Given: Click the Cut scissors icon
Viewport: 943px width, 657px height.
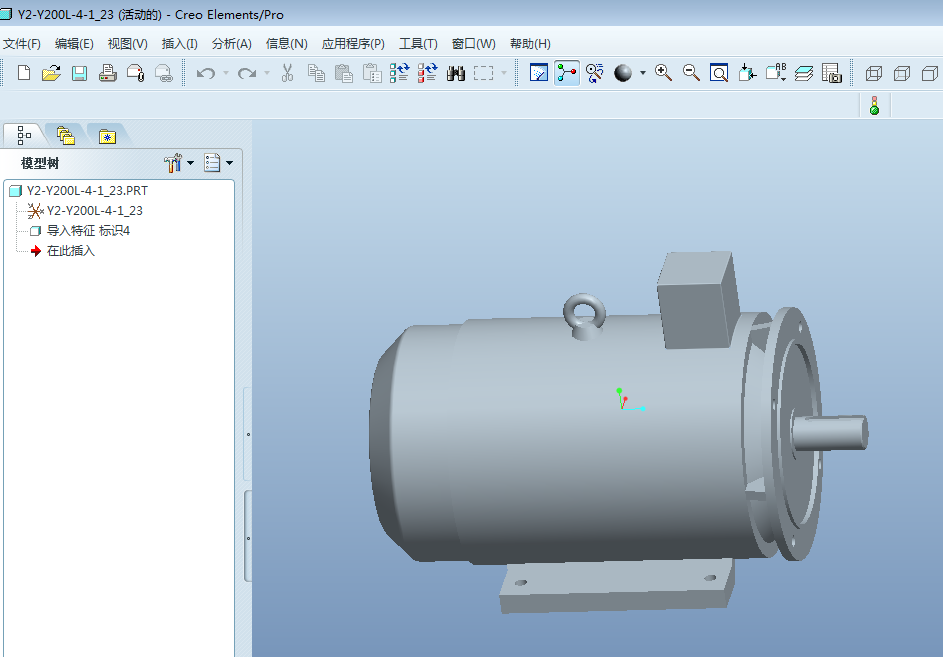Looking at the screenshot, I should pyautogui.click(x=287, y=73).
